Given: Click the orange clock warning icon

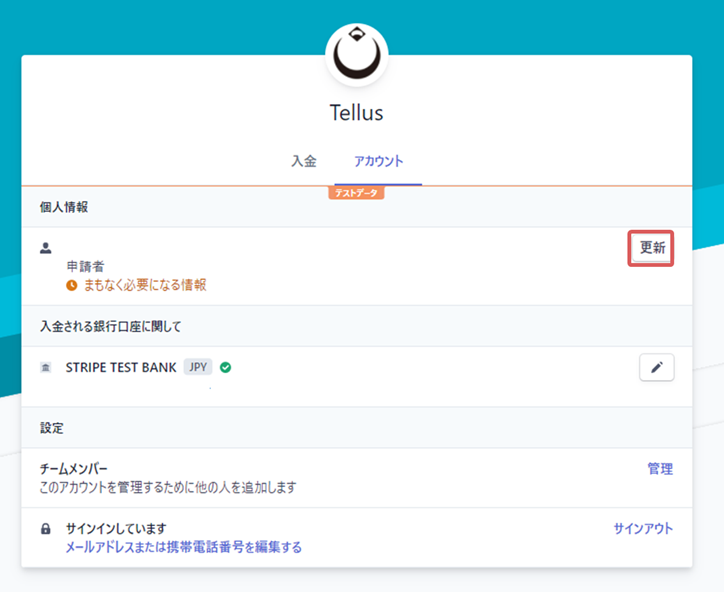Looking at the screenshot, I should coord(72,285).
